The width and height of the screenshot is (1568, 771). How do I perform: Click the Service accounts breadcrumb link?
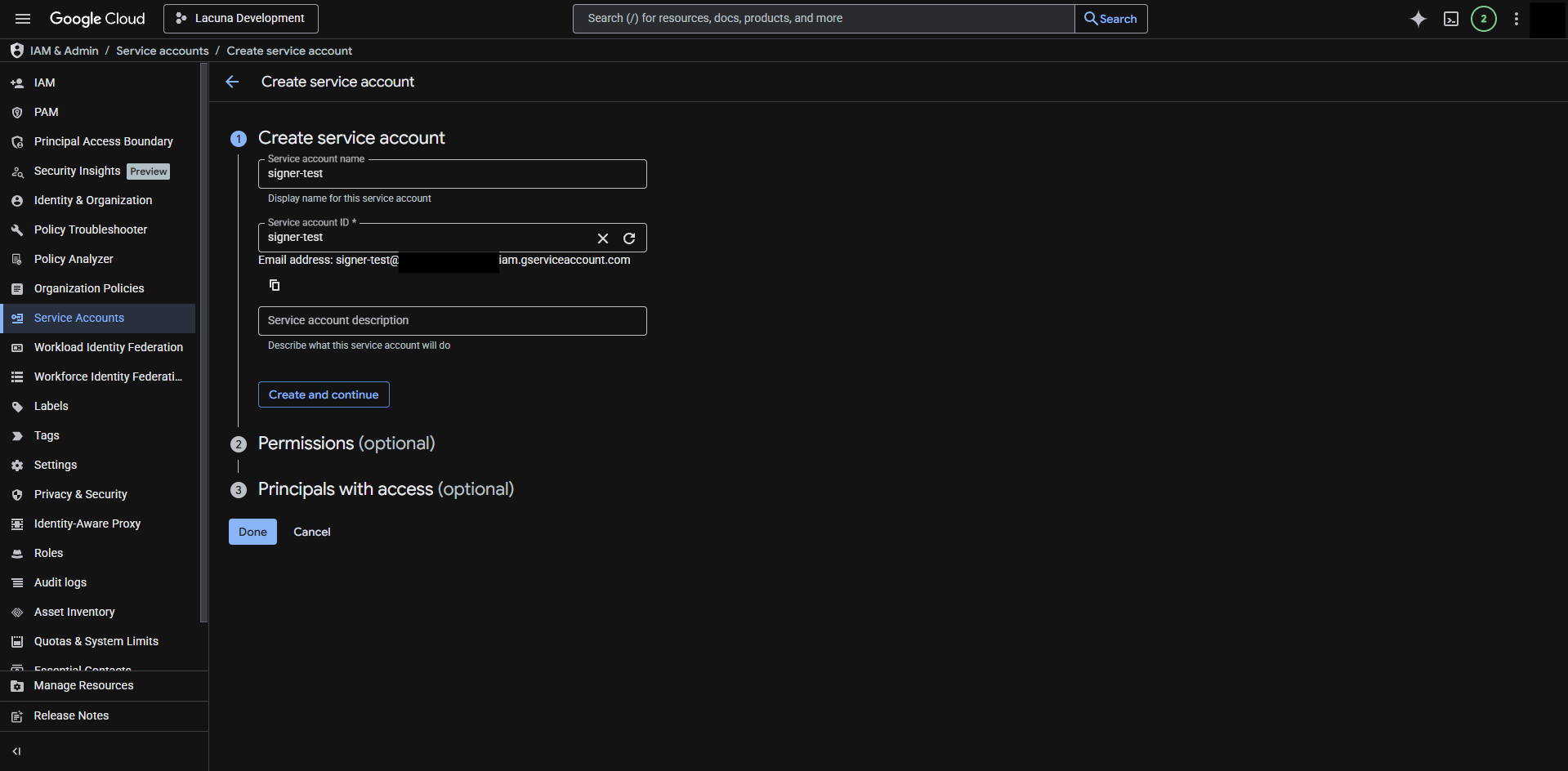click(x=162, y=51)
